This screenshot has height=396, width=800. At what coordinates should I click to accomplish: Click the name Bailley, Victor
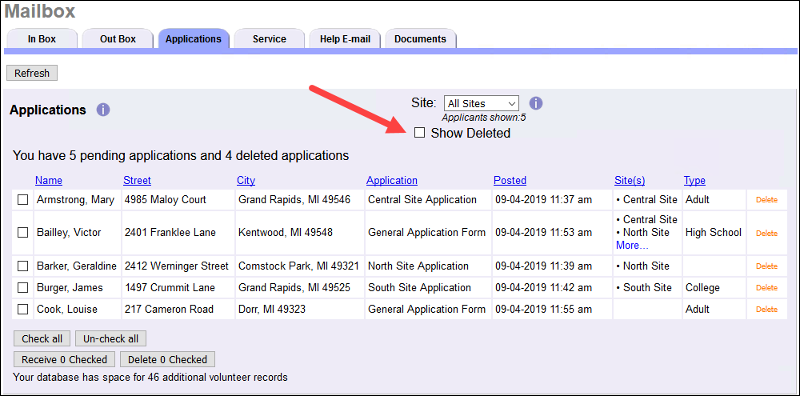coord(69,233)
